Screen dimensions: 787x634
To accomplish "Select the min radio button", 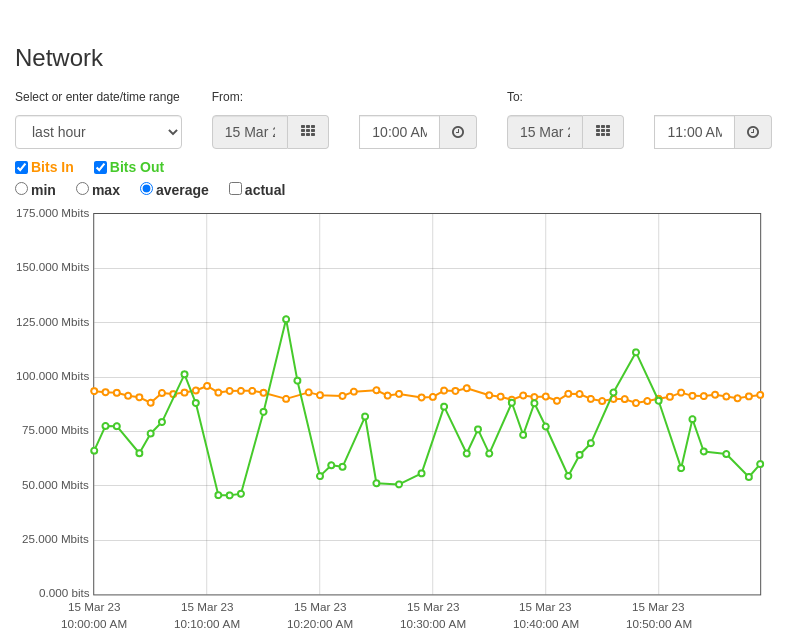I will click(22, 189).
